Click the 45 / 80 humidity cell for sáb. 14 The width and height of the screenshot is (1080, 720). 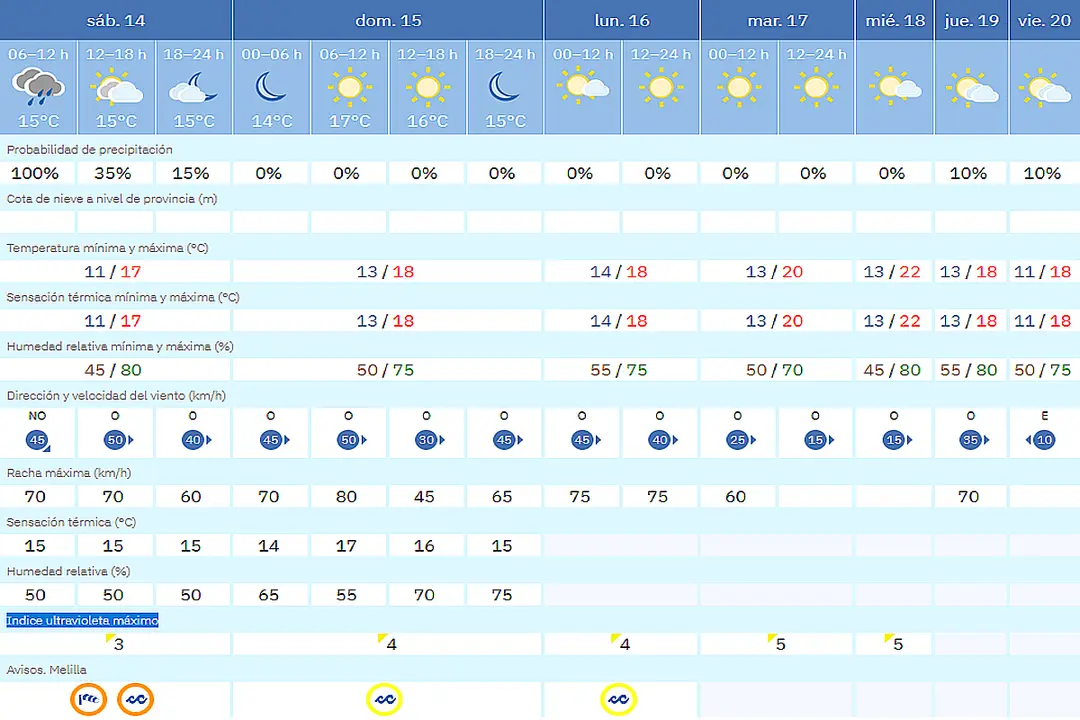113,370
